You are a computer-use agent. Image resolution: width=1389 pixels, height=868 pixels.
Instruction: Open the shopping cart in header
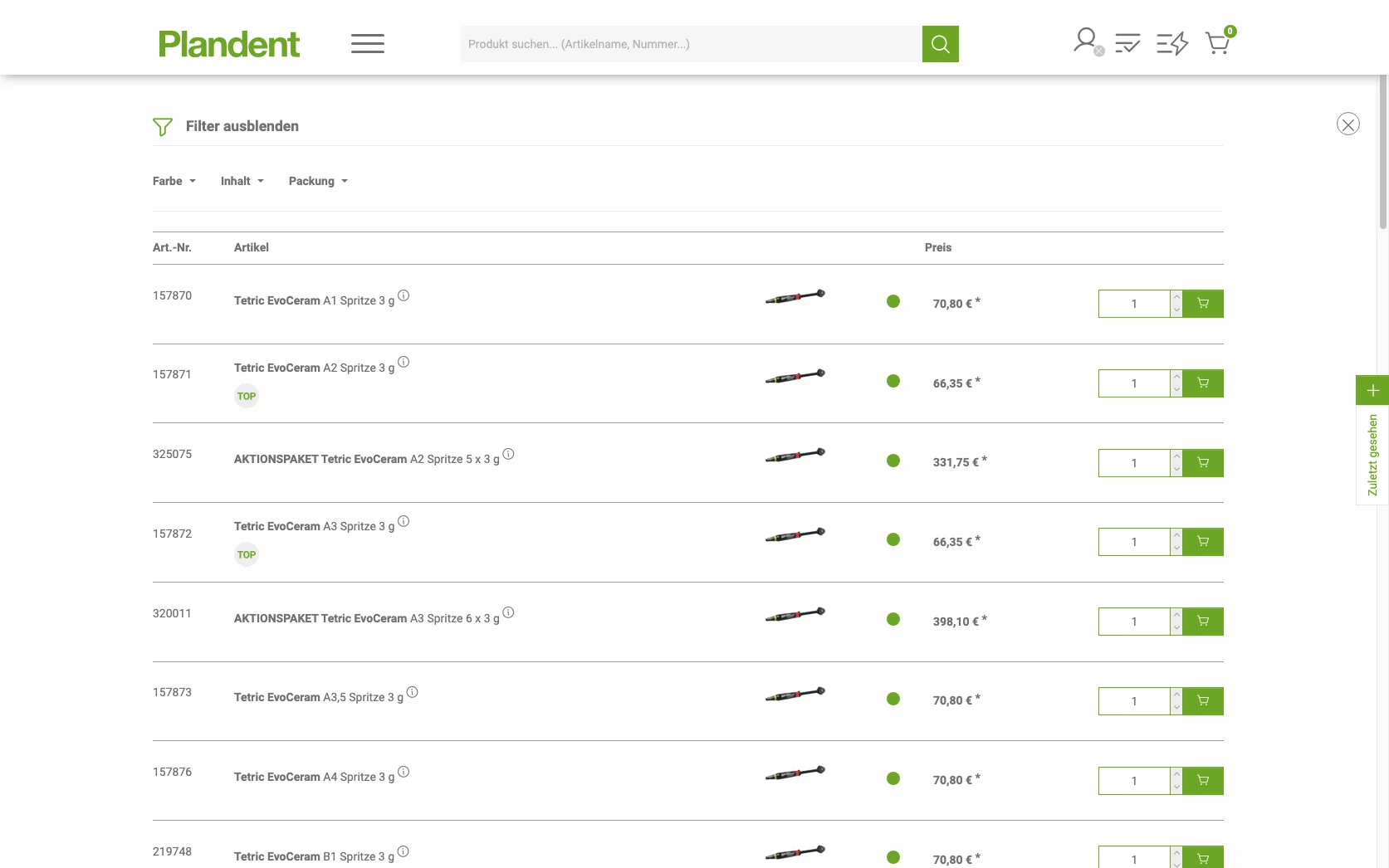click(x=1219, y=41)
